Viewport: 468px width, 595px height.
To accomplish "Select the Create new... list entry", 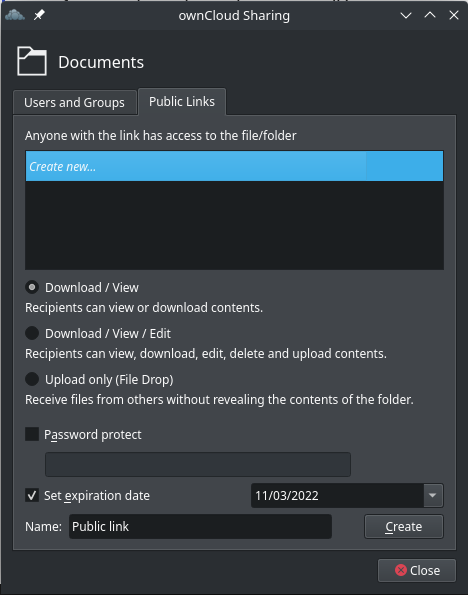I will click(x=234, y=166).
